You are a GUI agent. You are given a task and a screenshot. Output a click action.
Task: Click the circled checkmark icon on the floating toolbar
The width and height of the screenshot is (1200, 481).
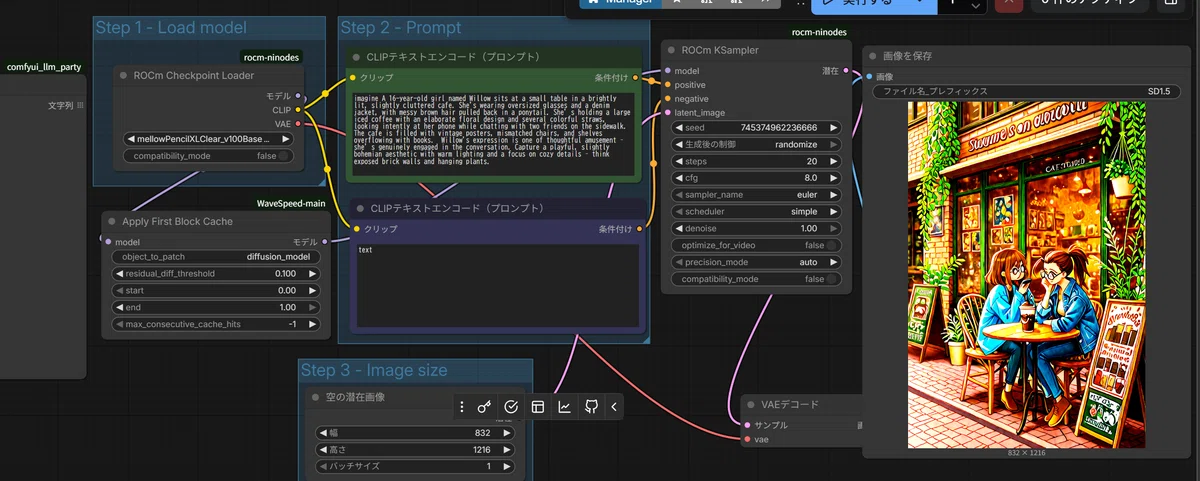tap(511, 406)
